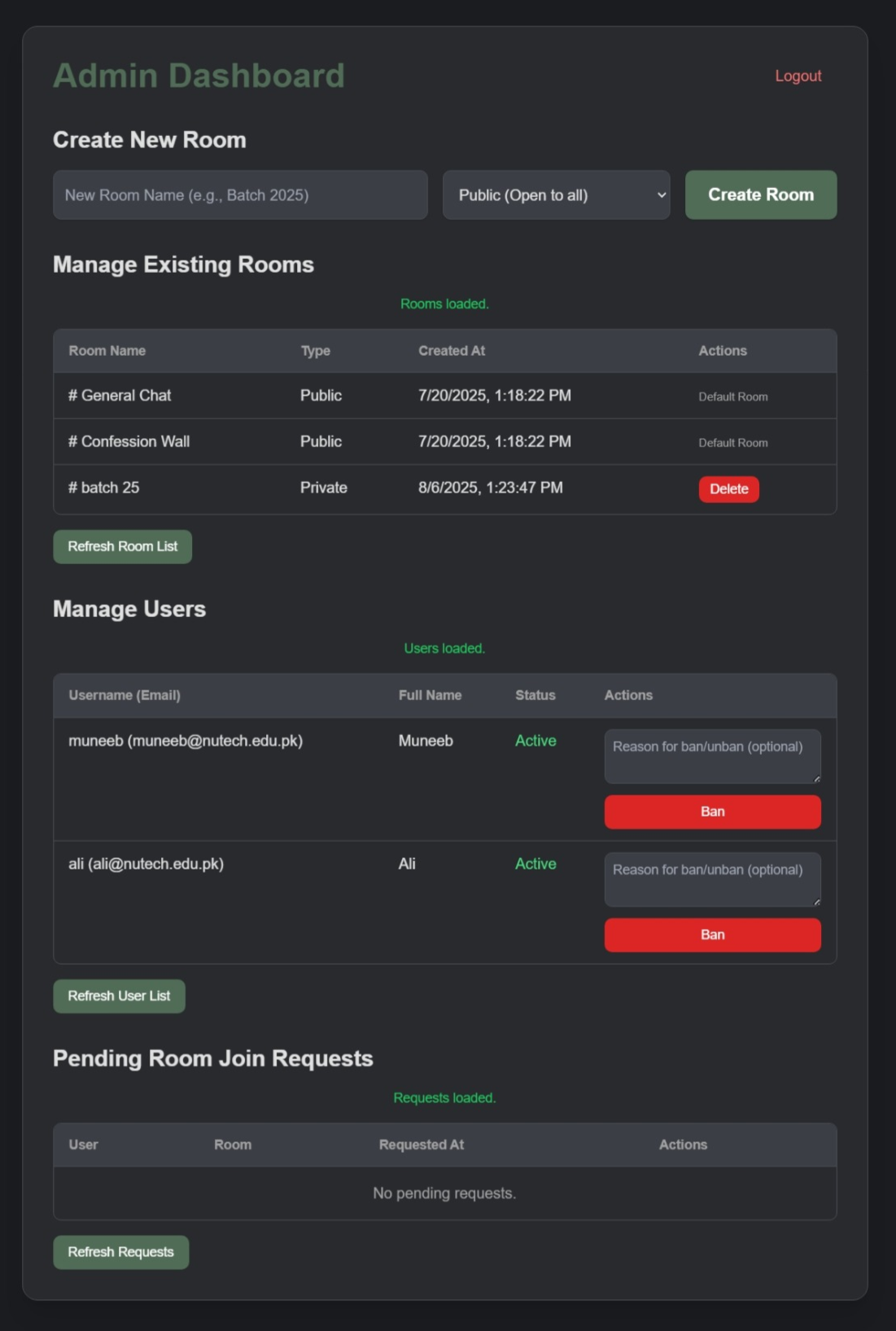The image size is (896, 1331).
Task: Click Ali's ban reason text box
Action: point(712,879)
